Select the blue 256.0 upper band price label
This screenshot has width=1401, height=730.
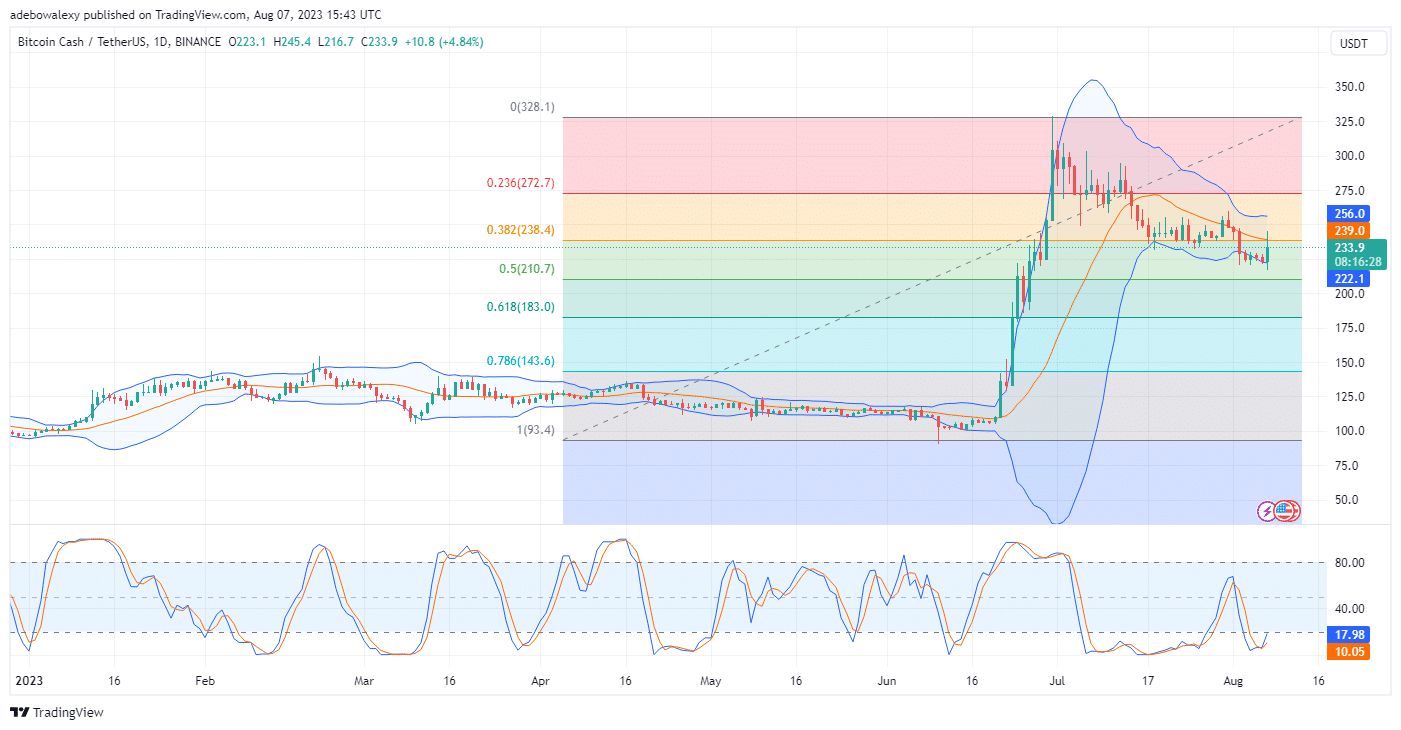[x=1348, y=214]
